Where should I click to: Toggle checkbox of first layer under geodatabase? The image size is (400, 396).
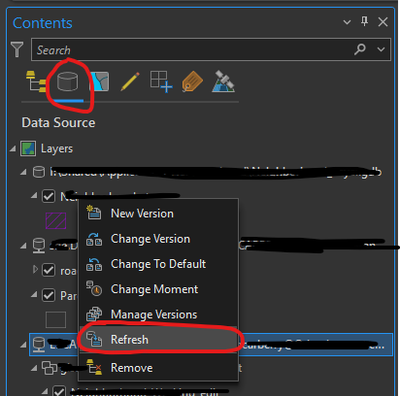point(48,196)
